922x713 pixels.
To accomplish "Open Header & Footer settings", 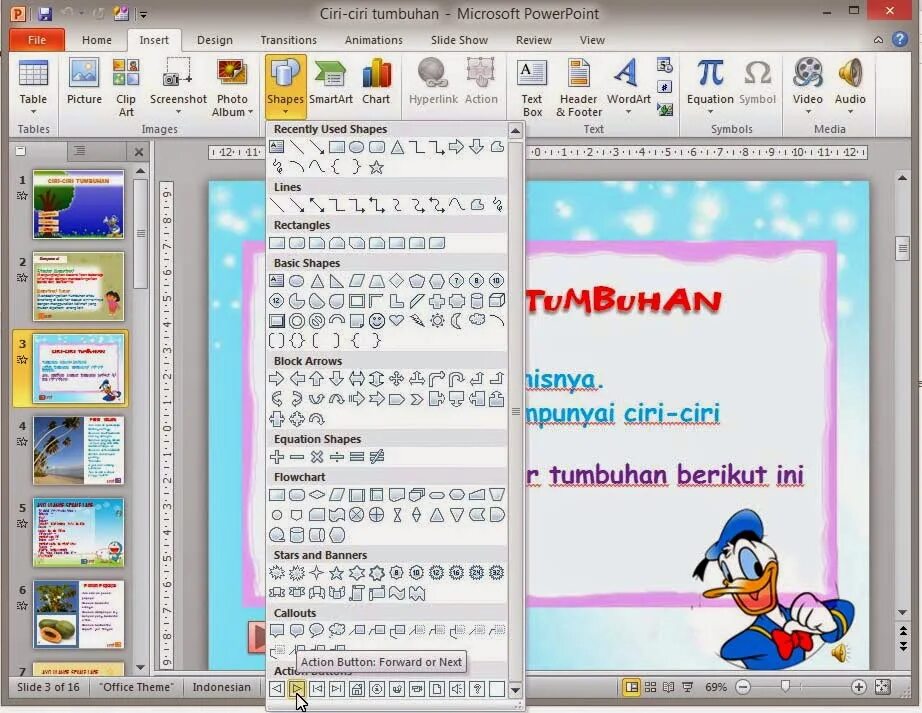I will [x=579, y=88].
